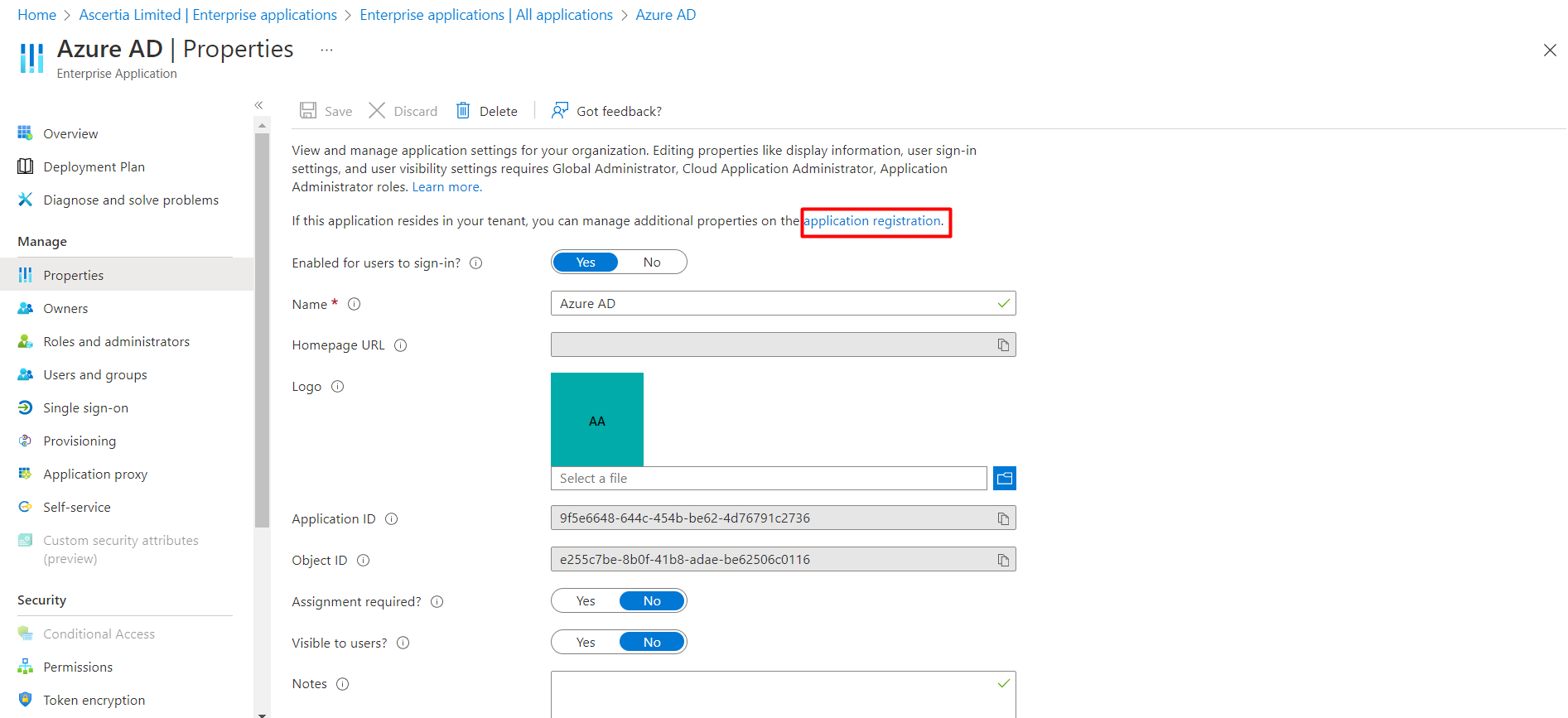Set Assignment required to Yes

click(x=586, y=600)
